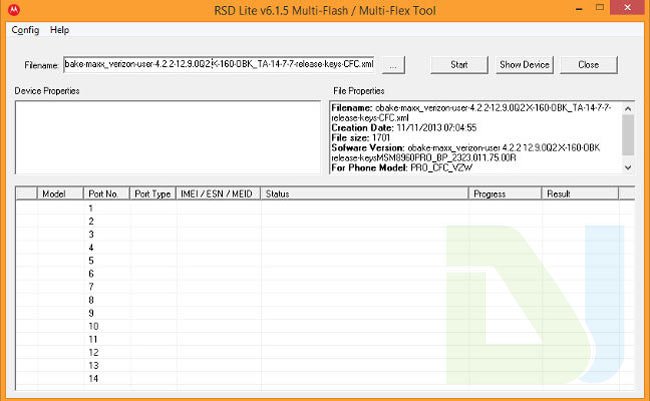
Task: Click the IMEI / ESN / MEID column header
Action: click(218, 194)
